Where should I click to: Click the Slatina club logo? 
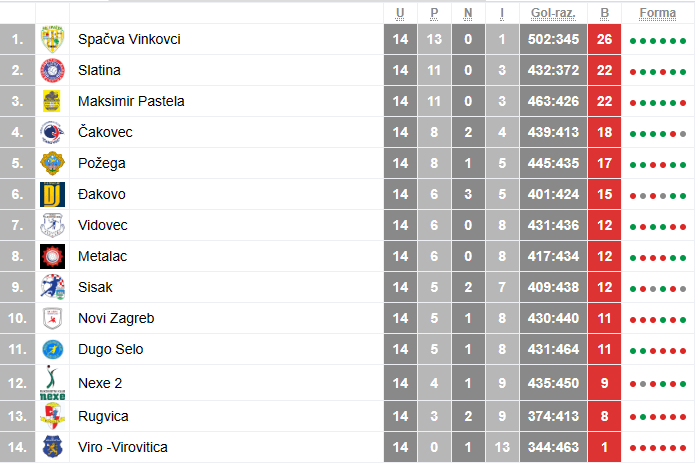click(x=51, y=70)
